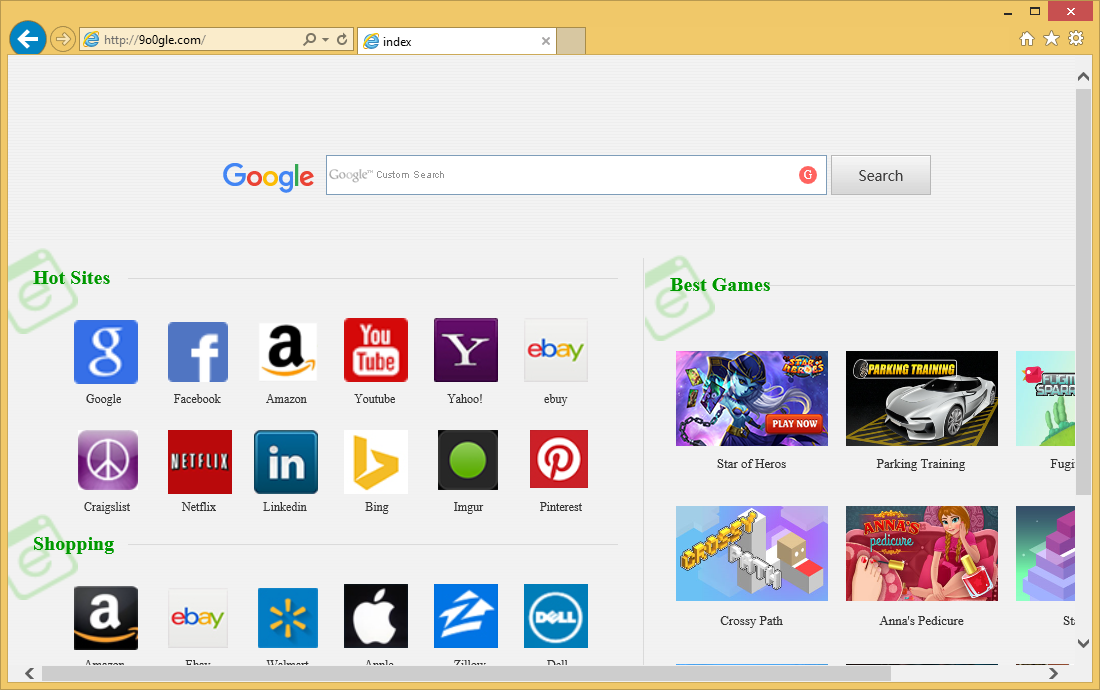The image size is (1100, 690).
Task: Open the Walmart spark icon
Action: [288, 618]
